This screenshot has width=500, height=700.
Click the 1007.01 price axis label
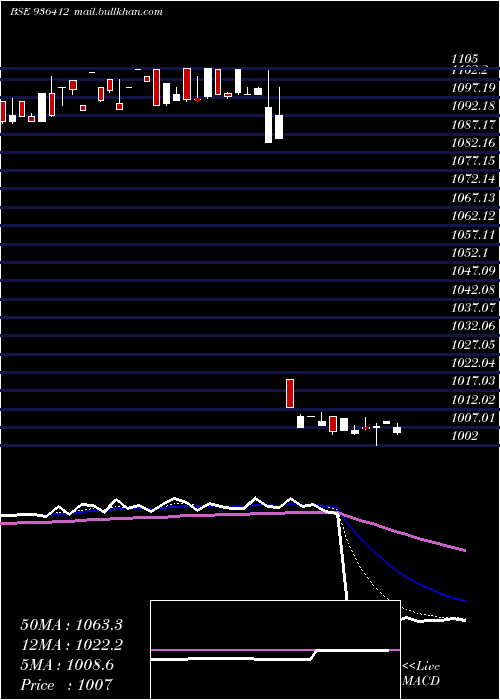[x=474, y=418]
